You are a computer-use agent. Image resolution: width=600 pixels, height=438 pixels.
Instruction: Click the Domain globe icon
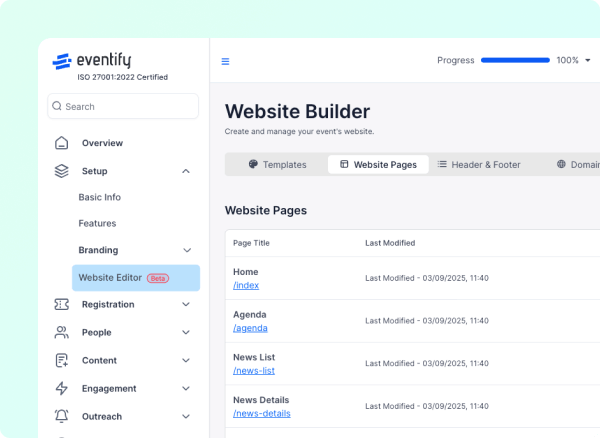pyautogui.click(x=561, y=164)
